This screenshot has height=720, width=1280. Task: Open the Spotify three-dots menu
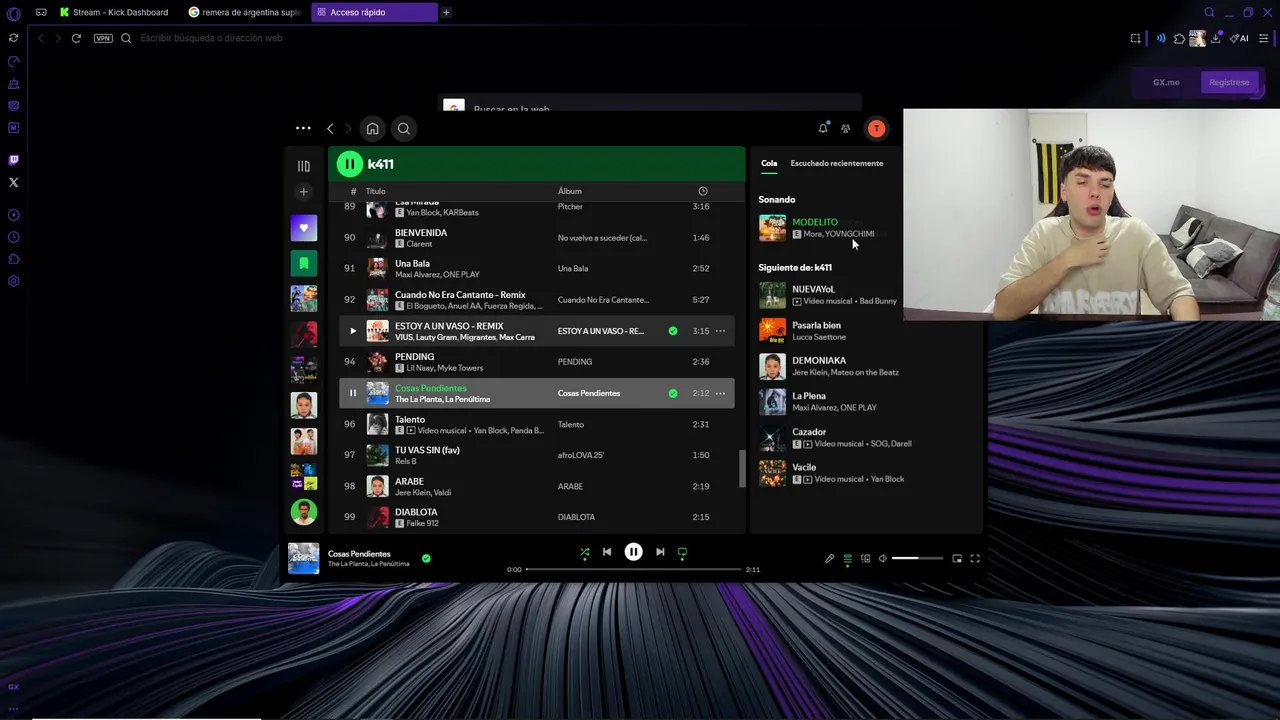point(303,128)
